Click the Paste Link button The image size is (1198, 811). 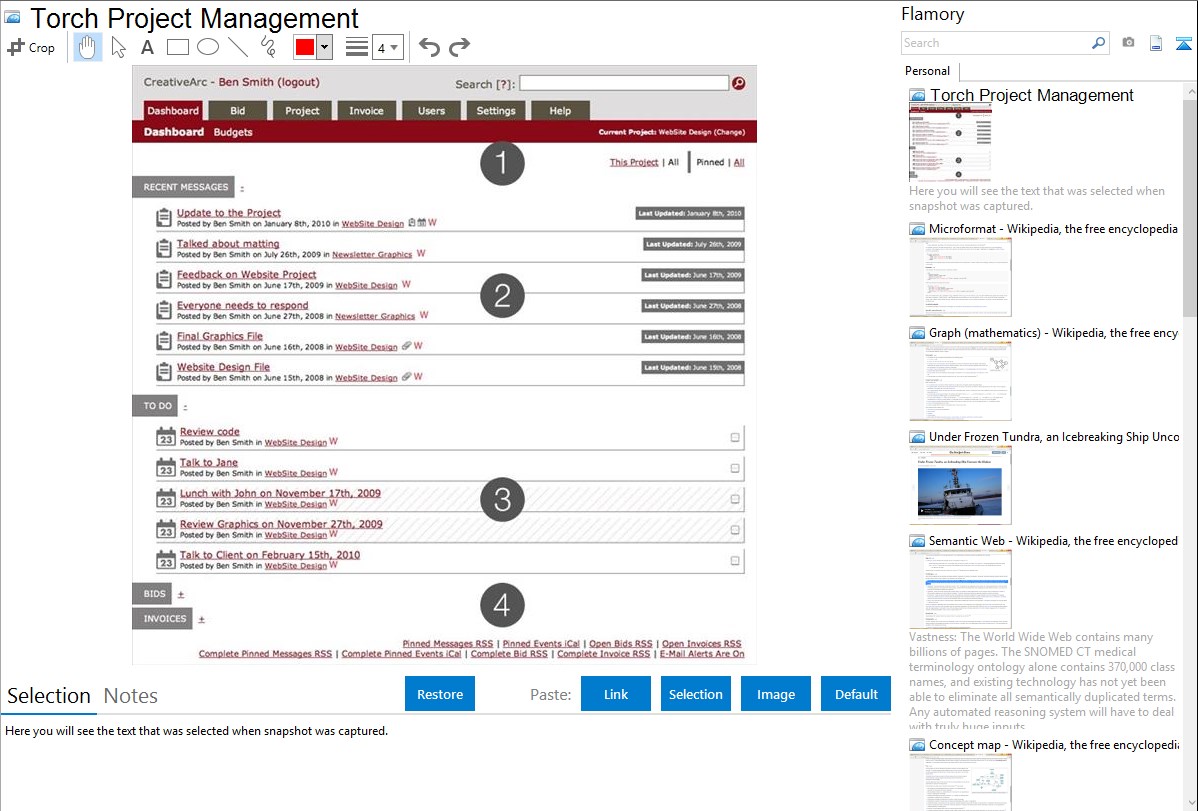tap(616, 694)
